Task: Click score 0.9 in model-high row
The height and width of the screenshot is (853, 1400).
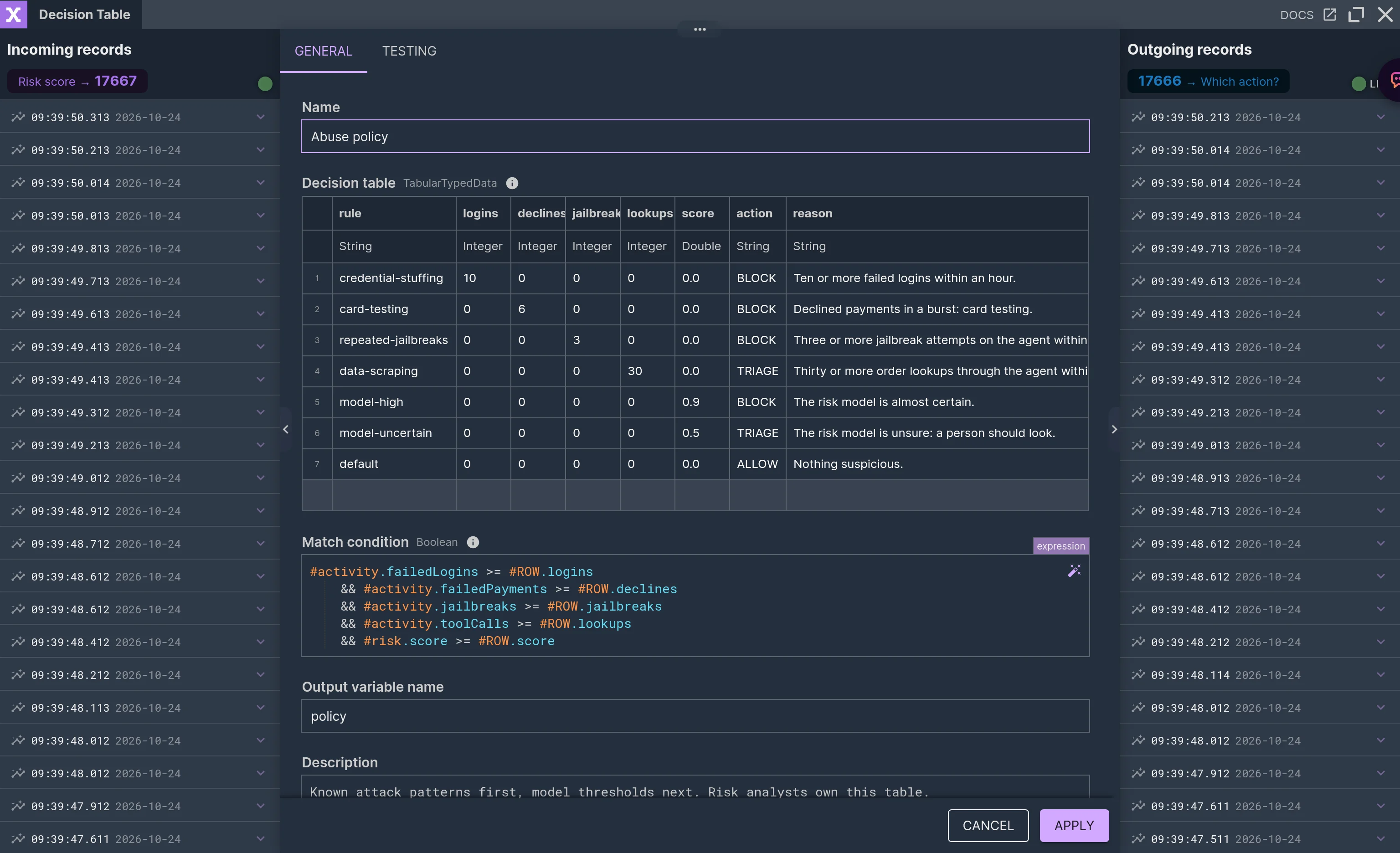Action: pos(702,402)
